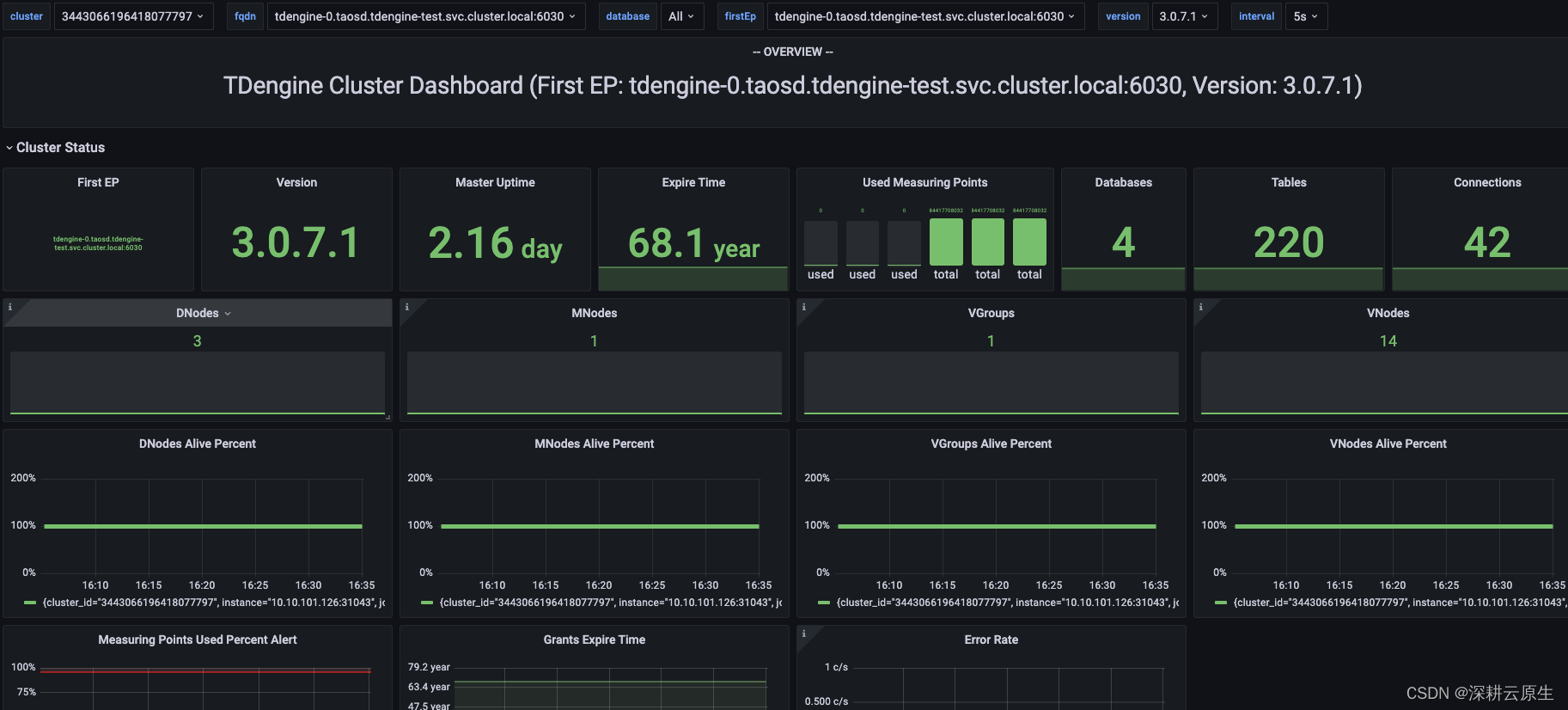Open the DNodes panel title menu

click(204, 313)
